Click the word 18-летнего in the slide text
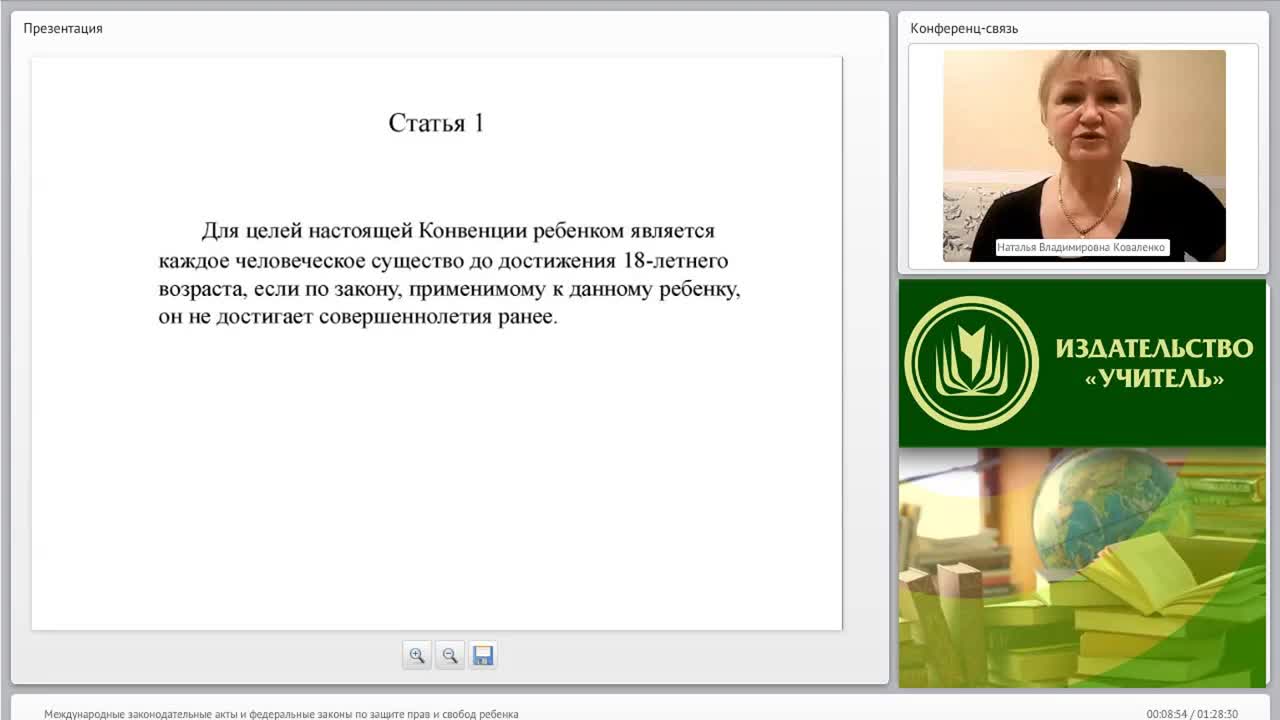 675,261
